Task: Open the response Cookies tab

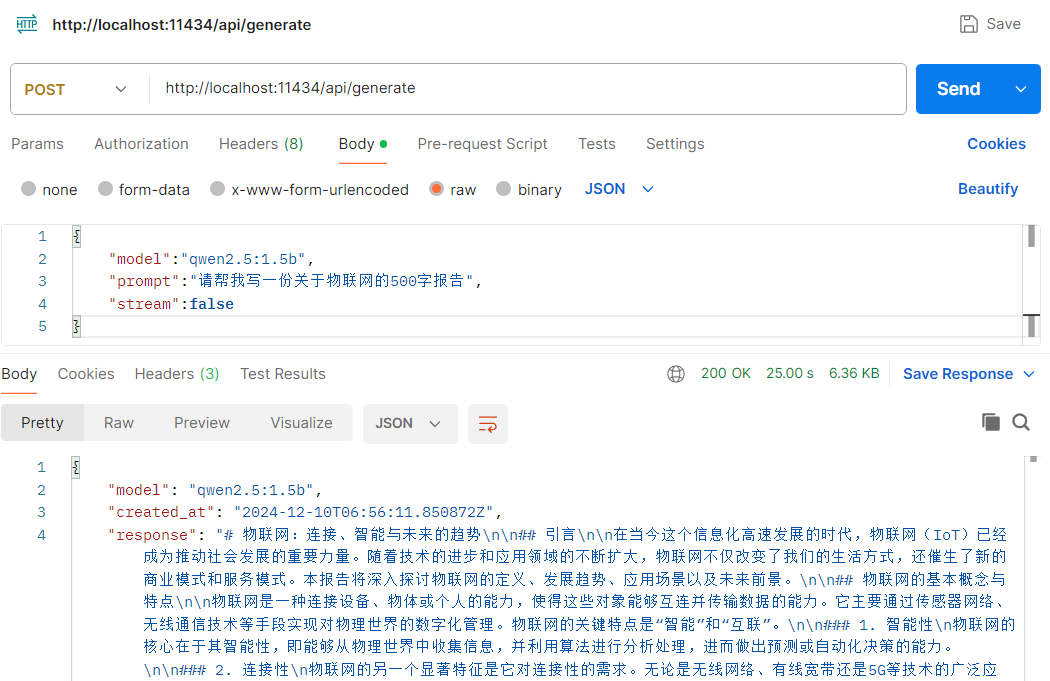Action: coord(86,374)
